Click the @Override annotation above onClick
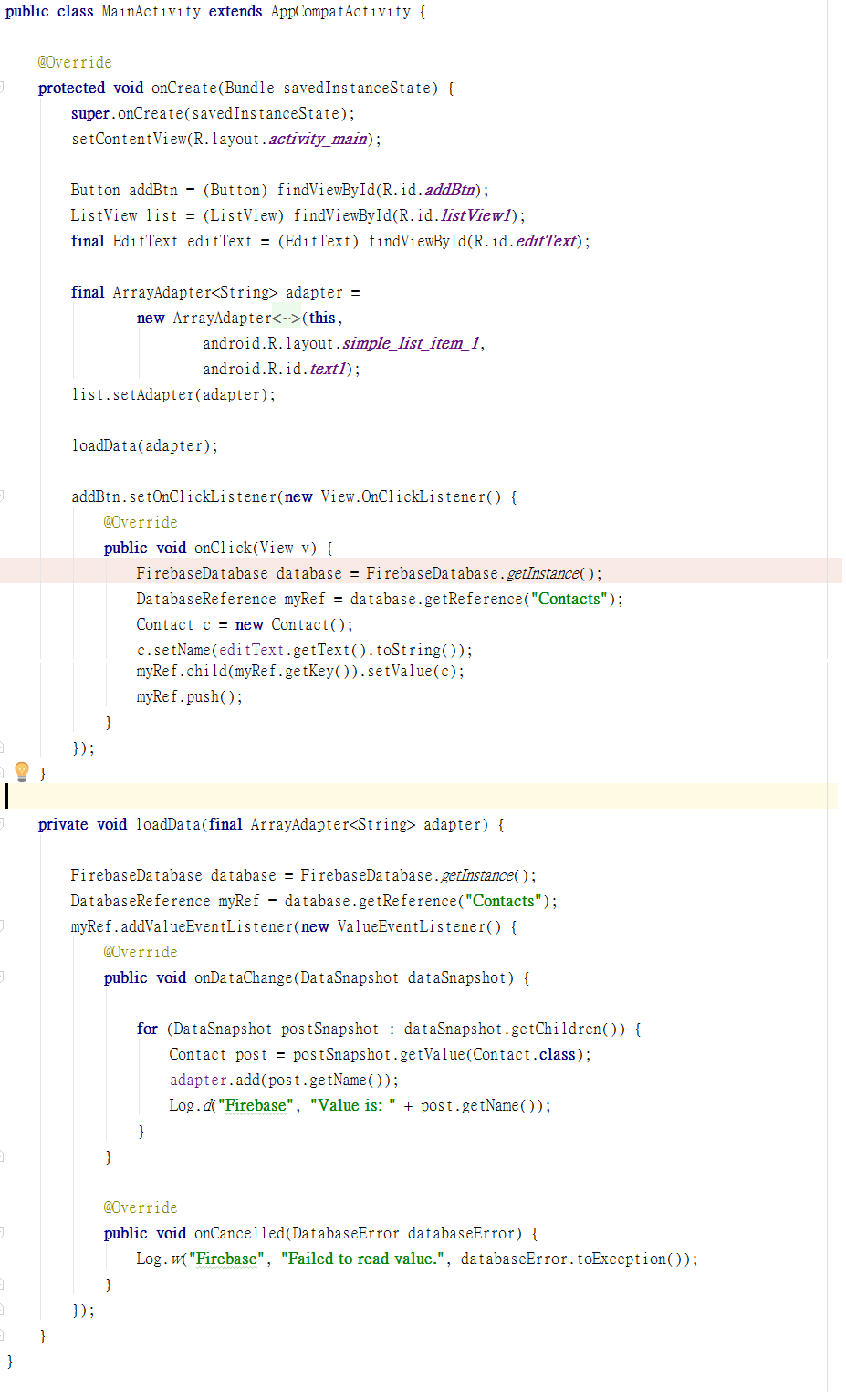The width and height of the screenshot is (846, 1400). pos(141,522)
